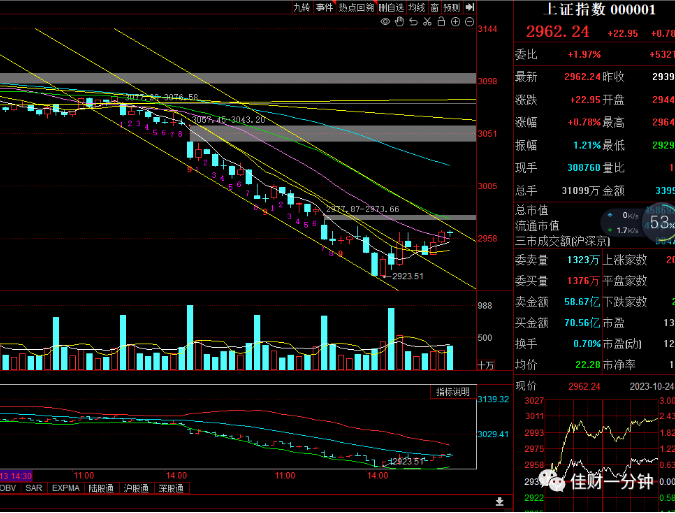Zoom in with the circled plus icon
Screen dimensions: 675x513
(455, 22)
